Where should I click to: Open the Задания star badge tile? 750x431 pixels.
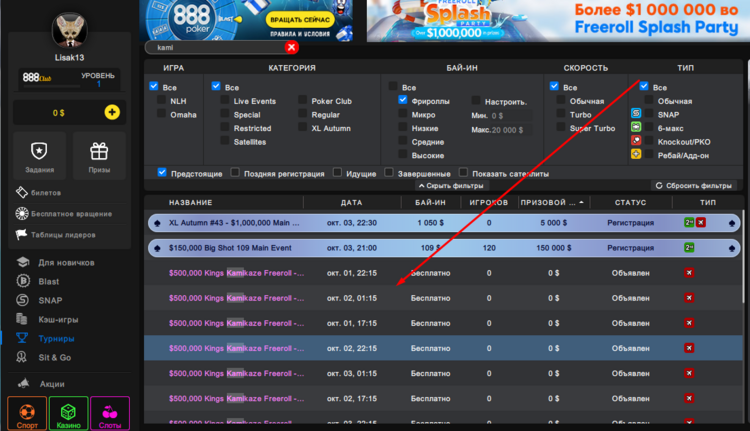[39, 157]
